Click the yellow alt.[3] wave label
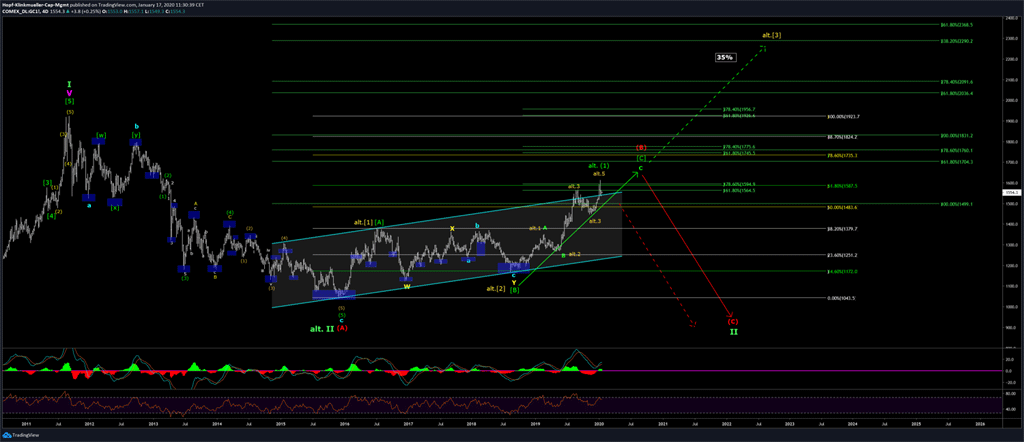Screen dimensions: 1024x442 pyautogui.click(x=771, y=36)
